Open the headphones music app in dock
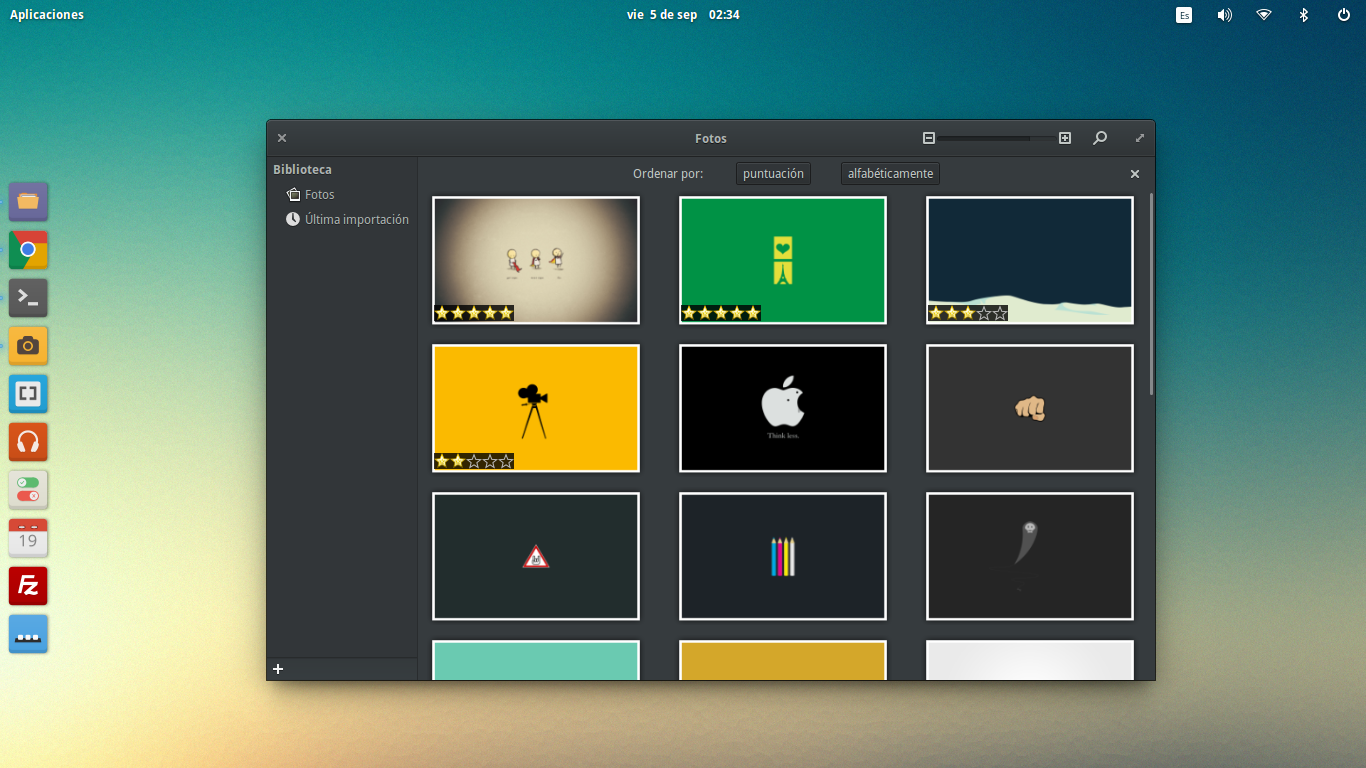Image resolution: width=1366 pixels, height=768 pixels. pyautogui.click(x=28, y=441)
